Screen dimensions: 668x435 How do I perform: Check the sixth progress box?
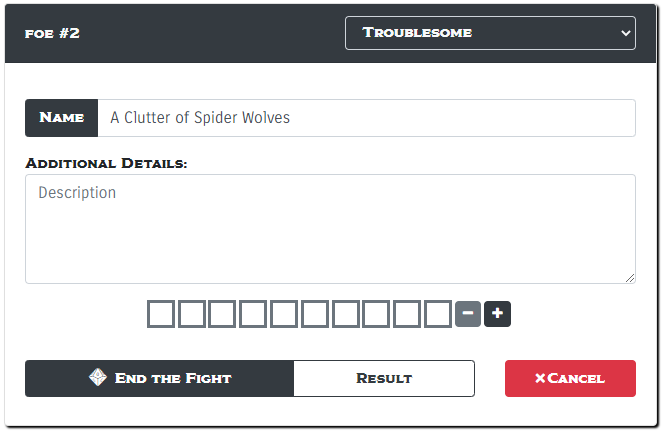point(315,314)
